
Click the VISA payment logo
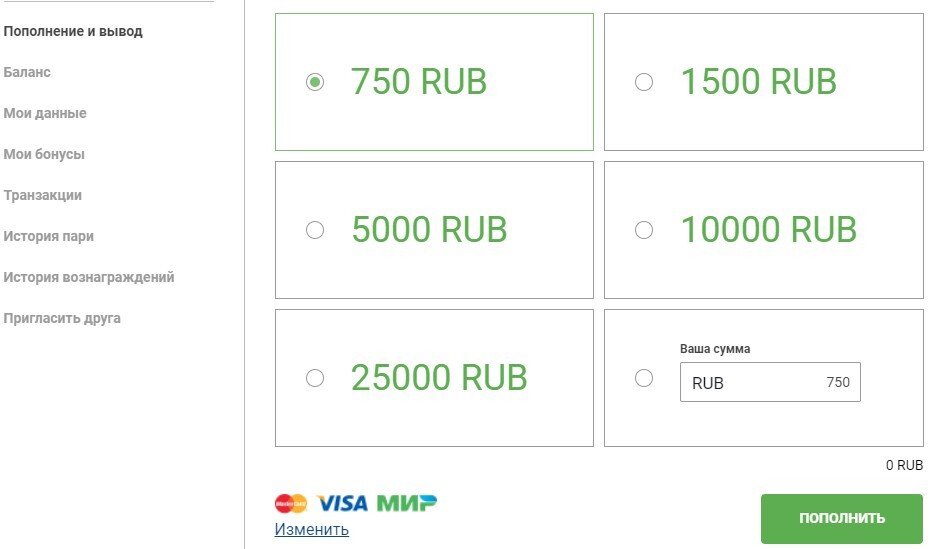(x=342, y=503)
